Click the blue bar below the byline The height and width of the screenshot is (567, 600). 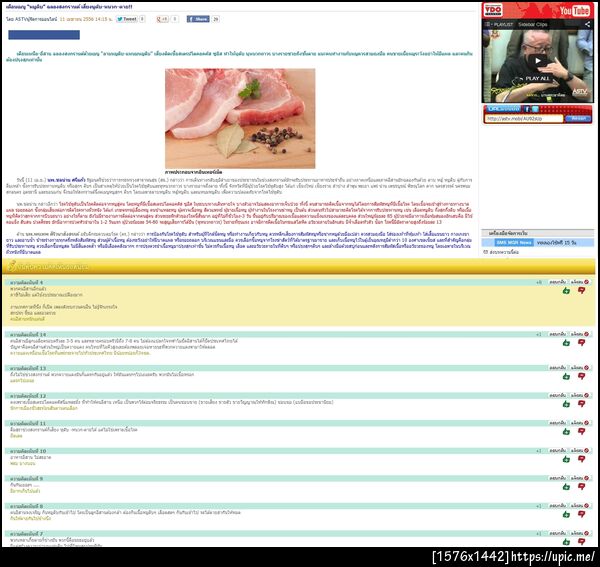44,35
